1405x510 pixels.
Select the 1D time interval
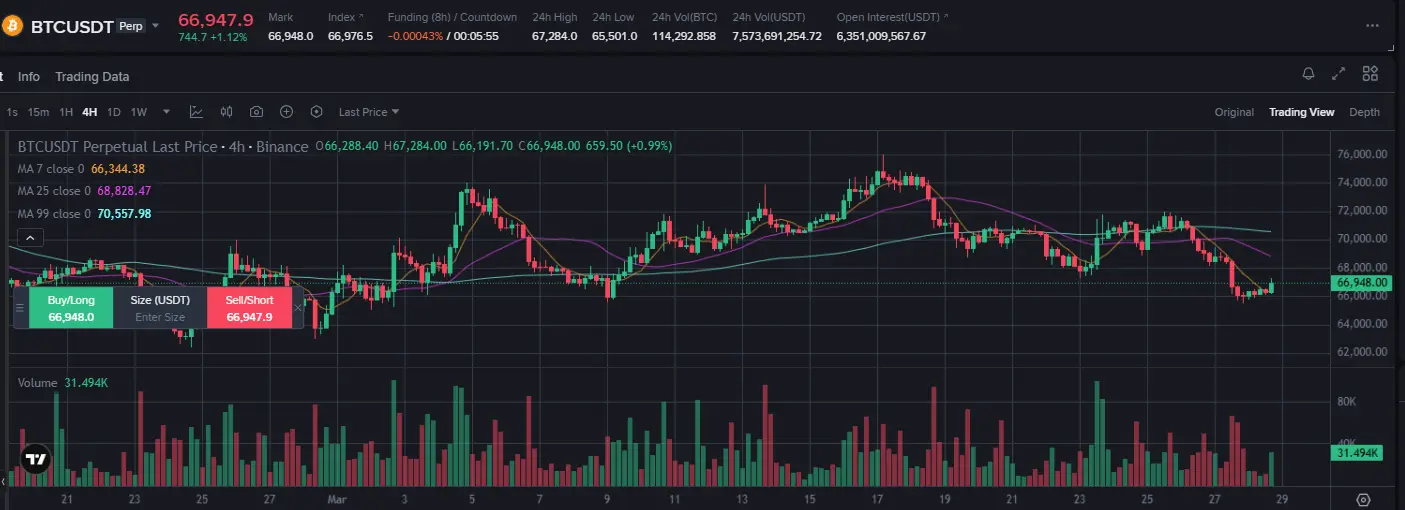(114, 112)
